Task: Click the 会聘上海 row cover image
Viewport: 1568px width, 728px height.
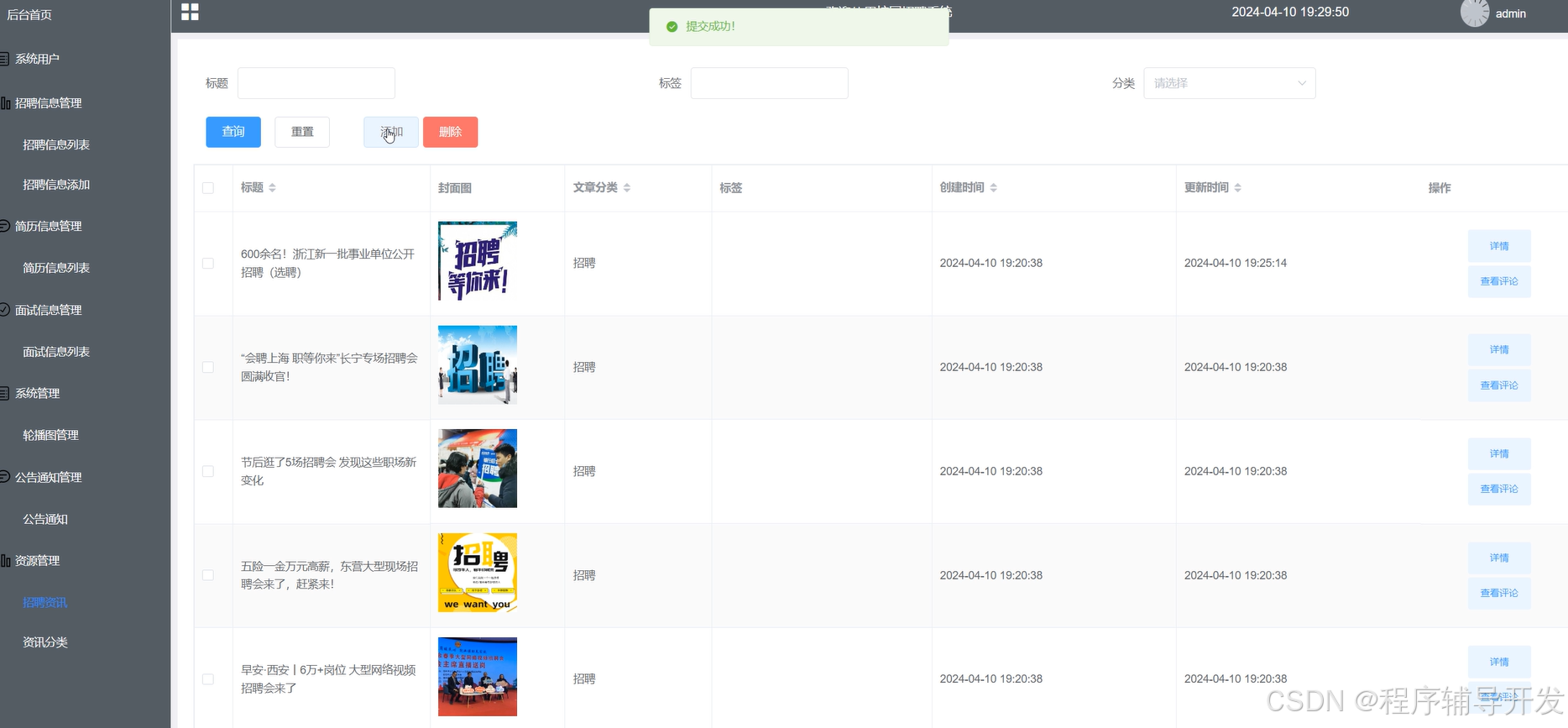Action: (478, 365)
